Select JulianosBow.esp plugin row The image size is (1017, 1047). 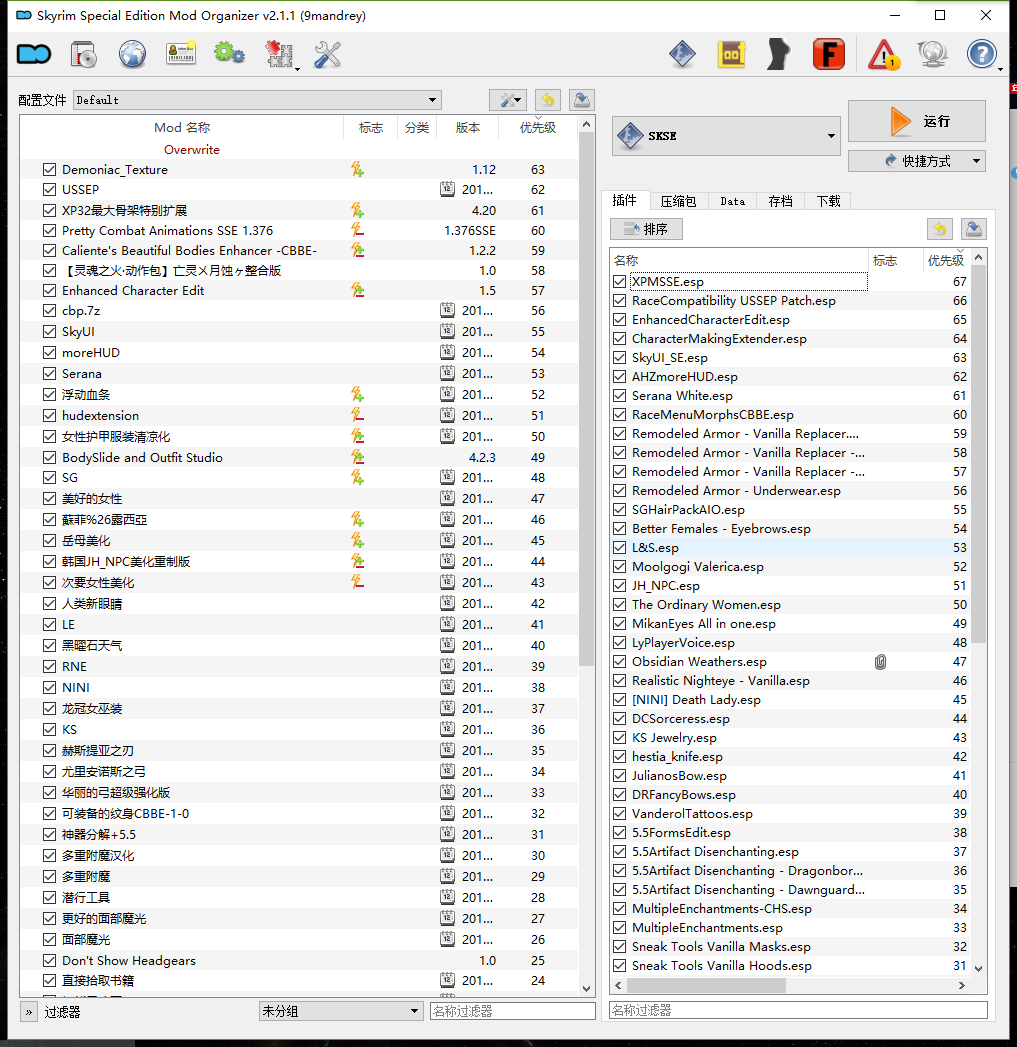(x=790, y=776)
